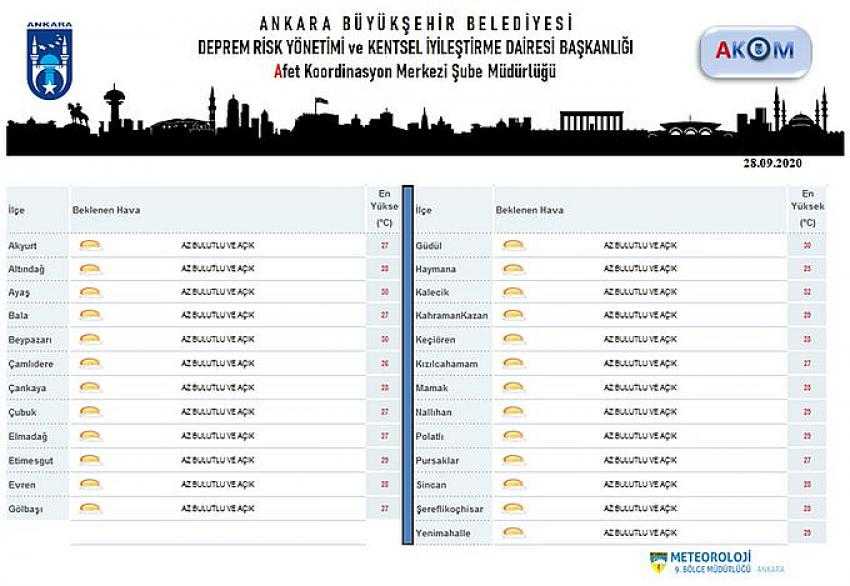This screenshot has width=850, height=586.
Task: Click the weather icon in Gölbaşı row
Action: tap(90, 509)
